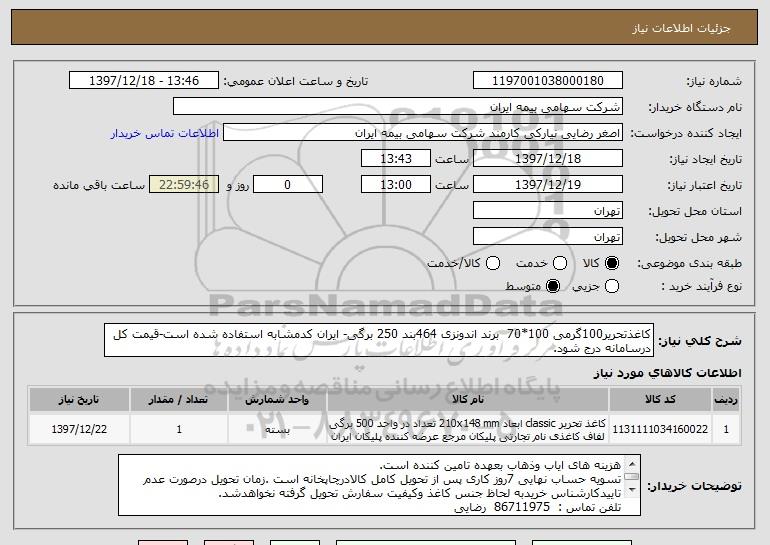
Task: Click the delivery province field تهران
Action: click(548, 211)
